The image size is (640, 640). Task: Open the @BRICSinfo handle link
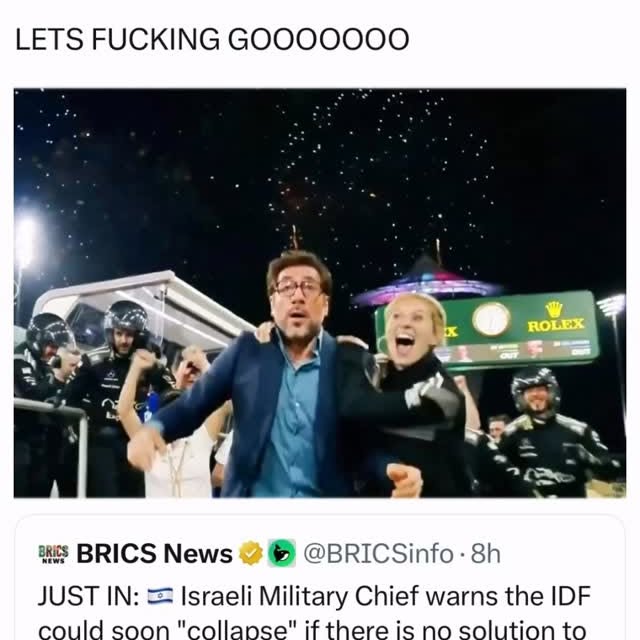pos(380,553)
